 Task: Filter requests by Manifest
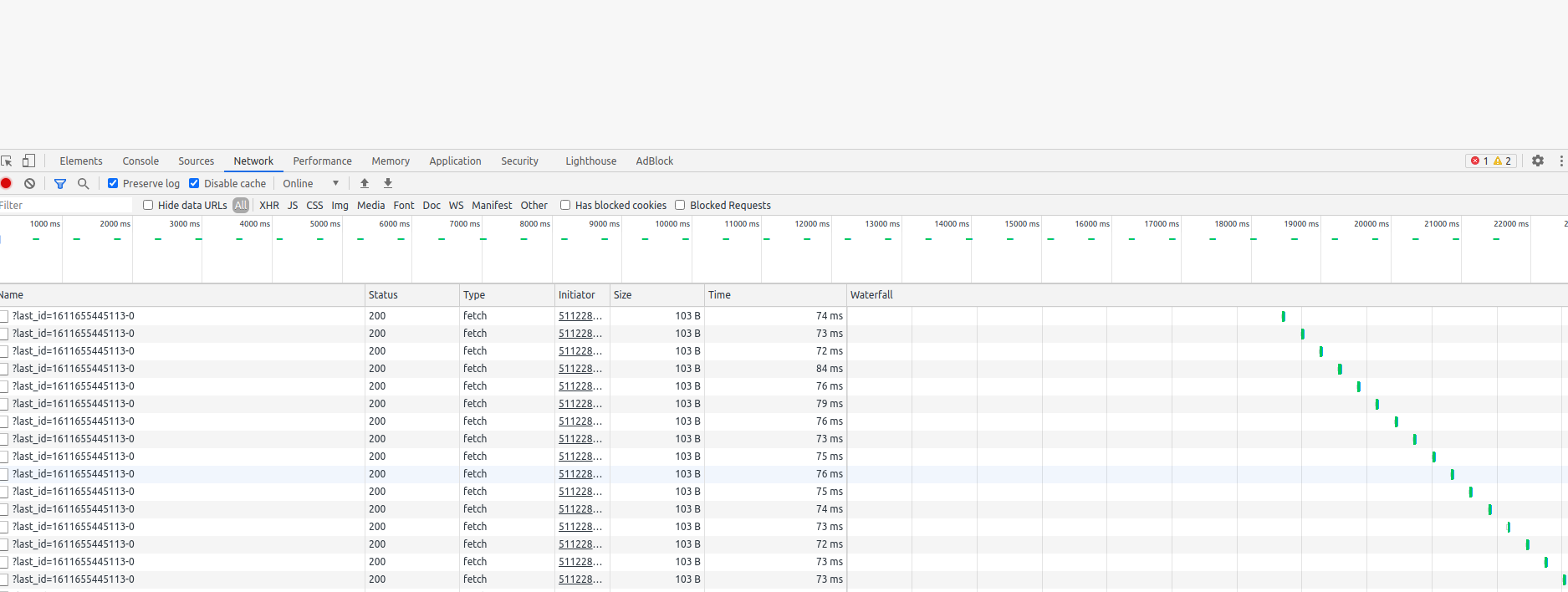coord(492,205)
